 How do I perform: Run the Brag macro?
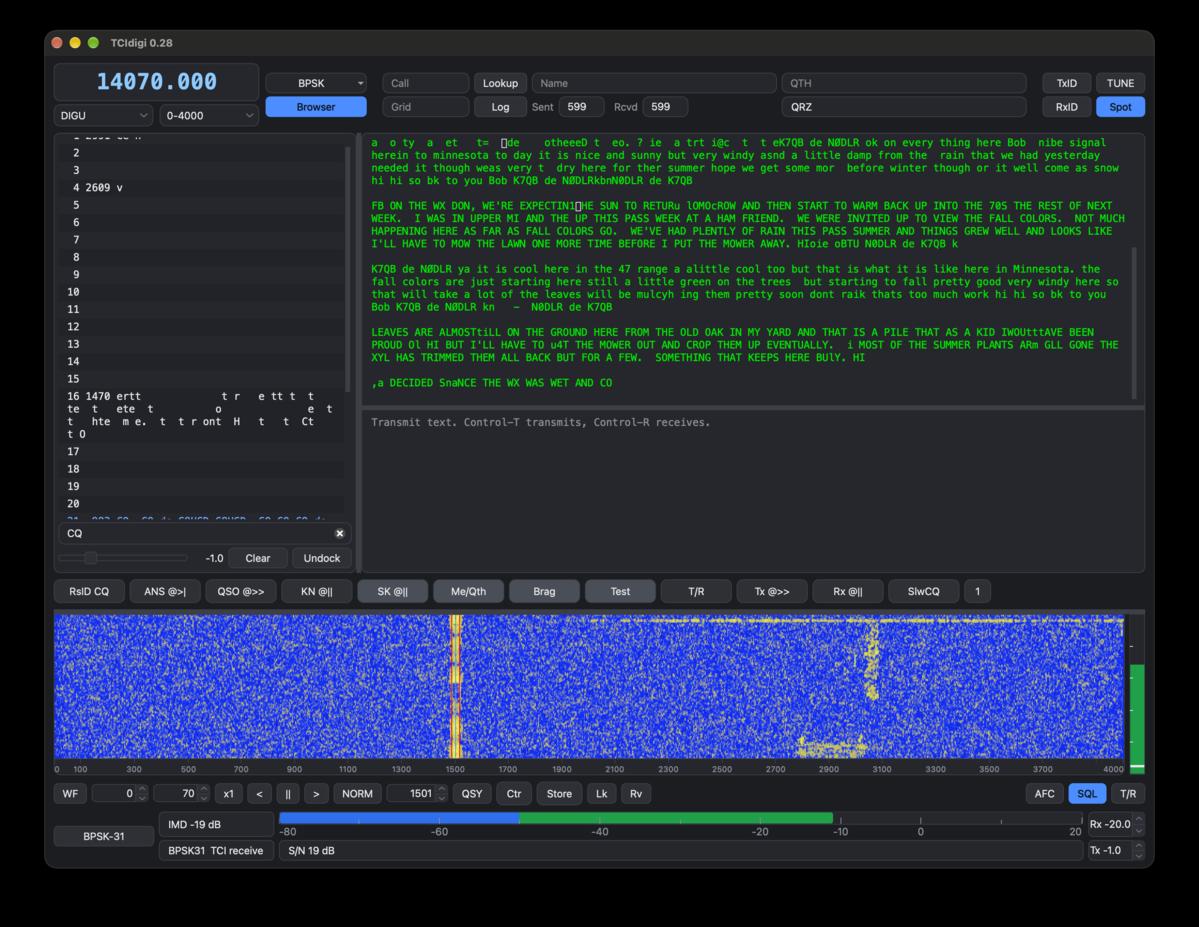coord(544,591)
